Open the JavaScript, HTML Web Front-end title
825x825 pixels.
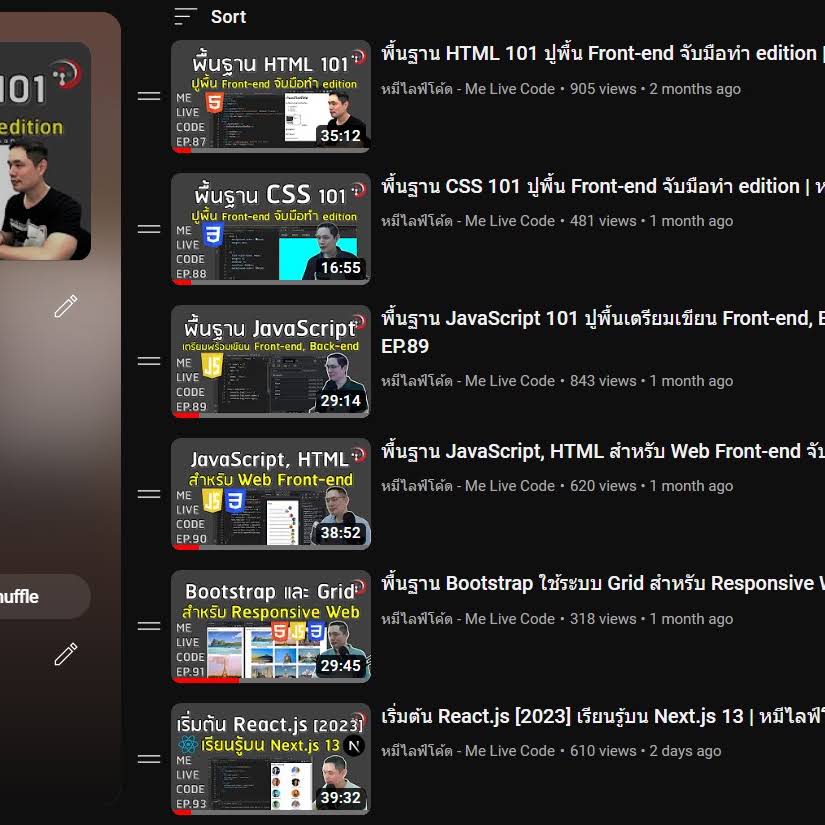(603, 451)
